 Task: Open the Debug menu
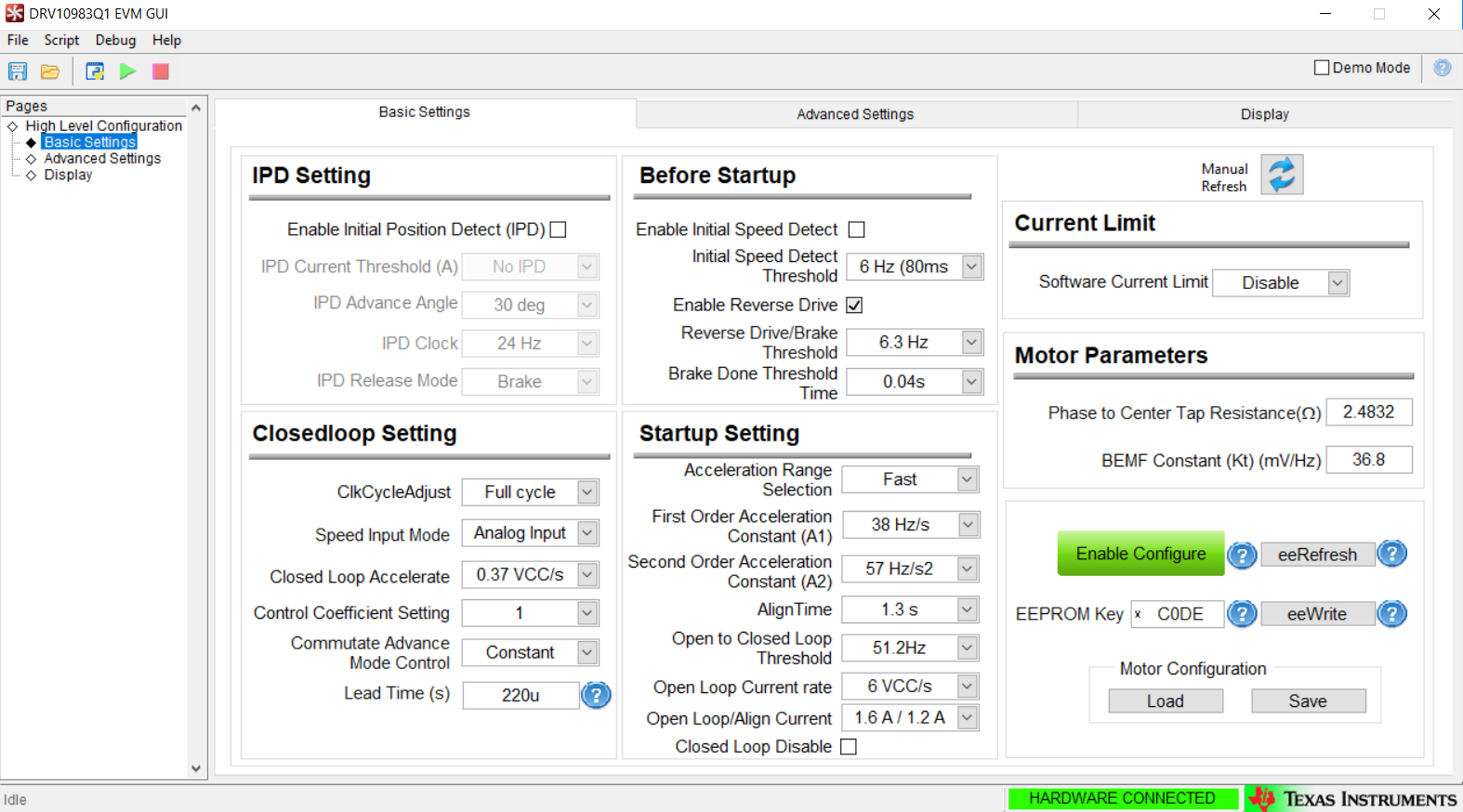click(115, 40)
